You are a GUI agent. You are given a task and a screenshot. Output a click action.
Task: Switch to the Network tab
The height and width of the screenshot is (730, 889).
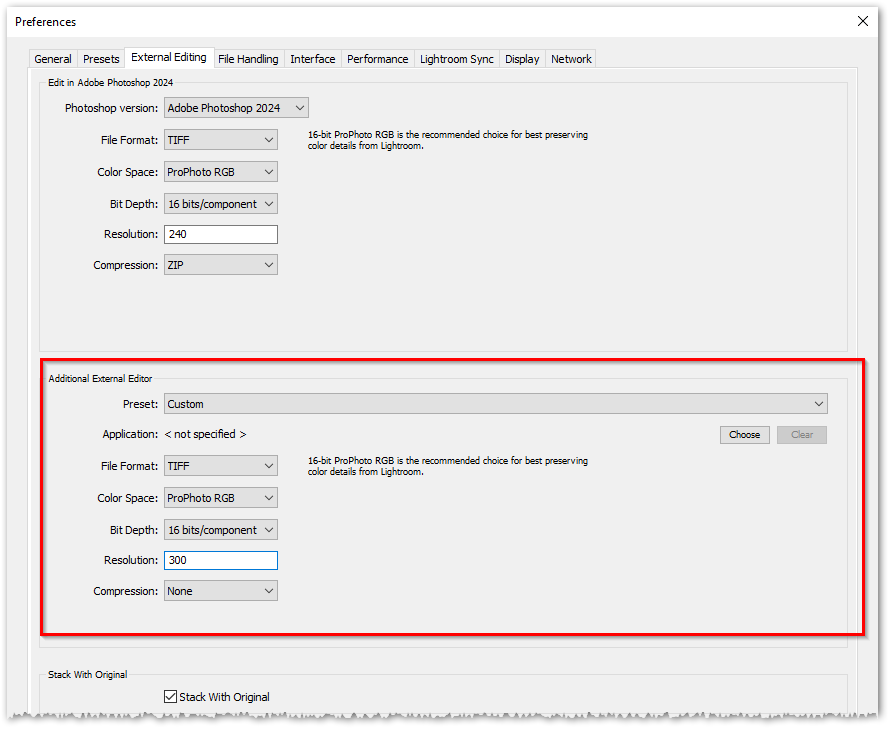[570, 58]
